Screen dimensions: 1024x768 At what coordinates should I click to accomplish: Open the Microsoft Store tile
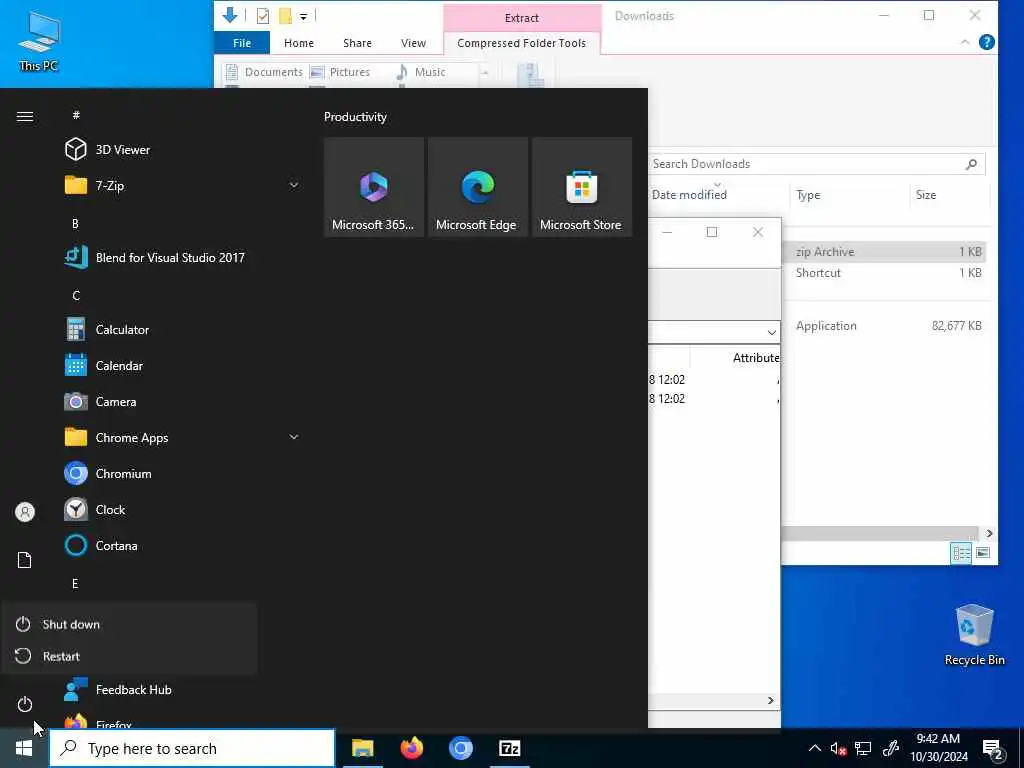point(581,187)
